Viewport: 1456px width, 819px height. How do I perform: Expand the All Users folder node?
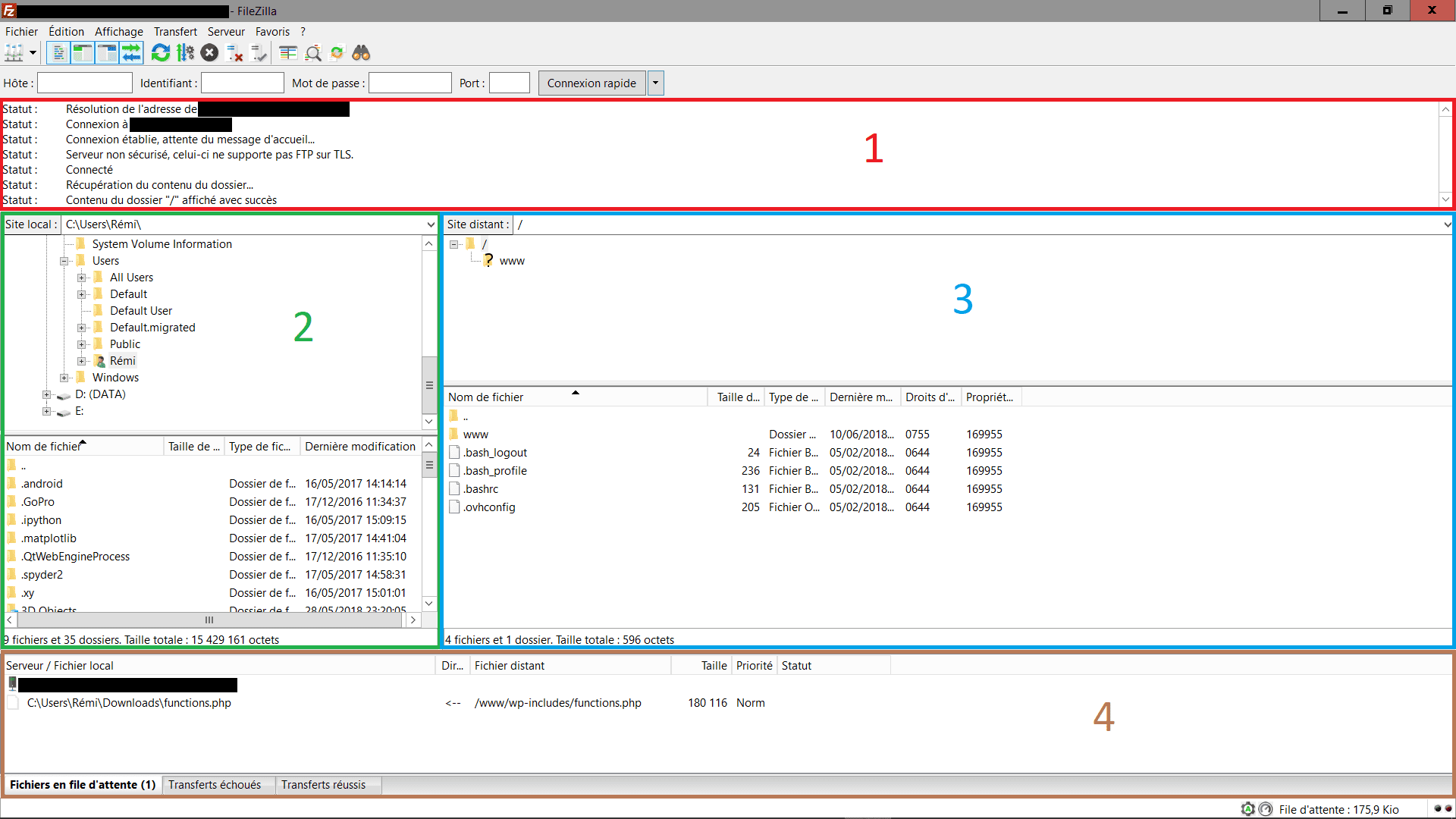click(82, 278)
